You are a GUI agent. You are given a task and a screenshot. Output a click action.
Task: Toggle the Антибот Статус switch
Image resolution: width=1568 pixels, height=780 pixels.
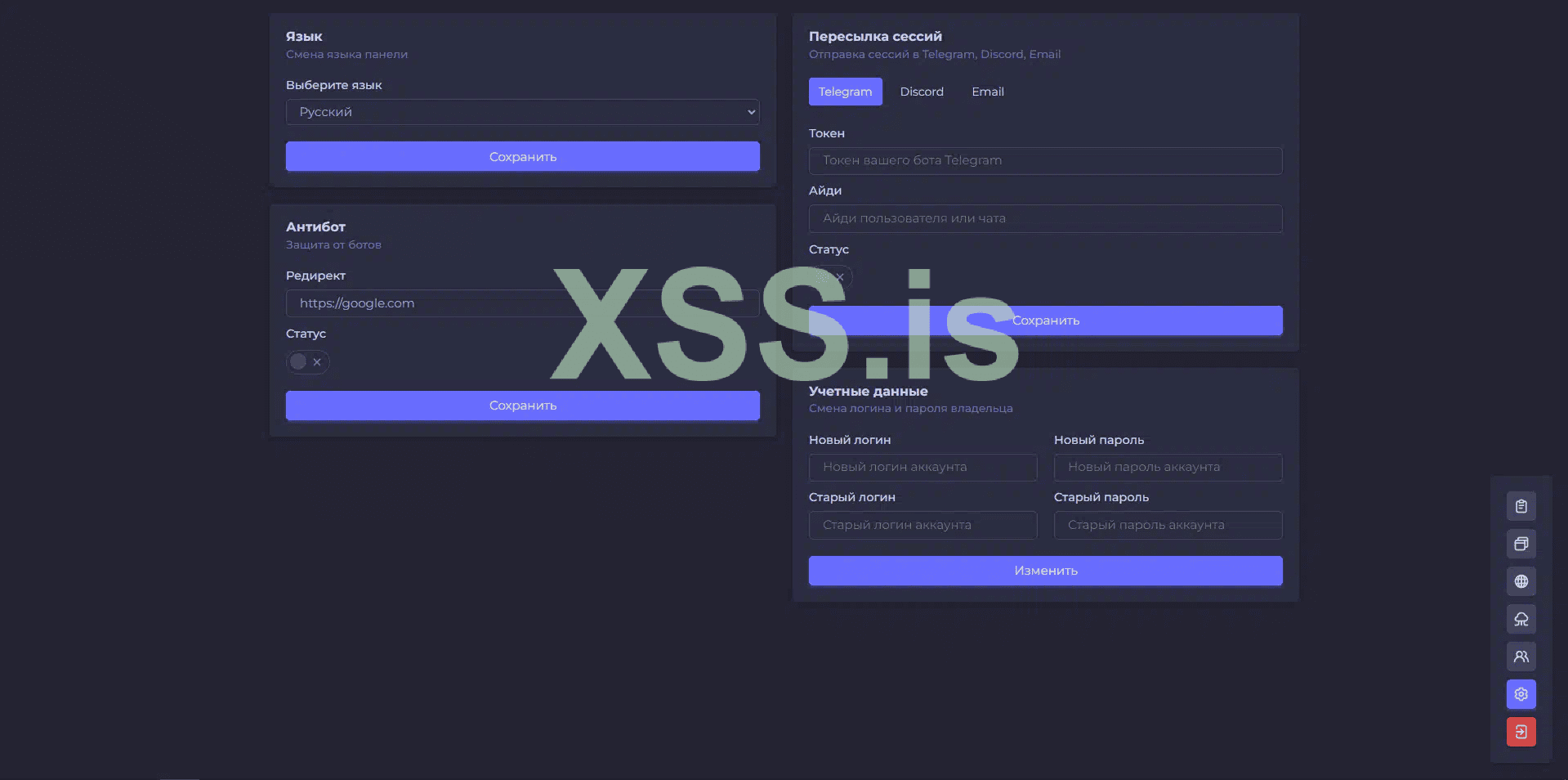coord(308,361)
